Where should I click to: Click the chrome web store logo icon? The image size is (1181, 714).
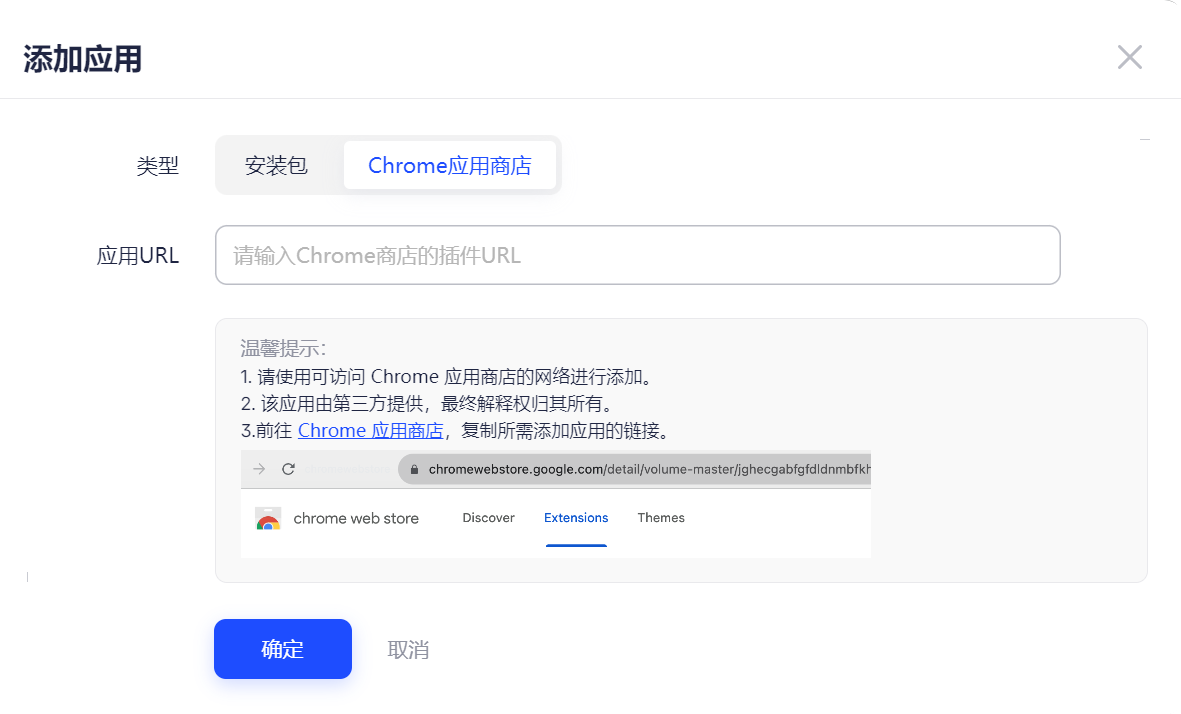(268, 519)
